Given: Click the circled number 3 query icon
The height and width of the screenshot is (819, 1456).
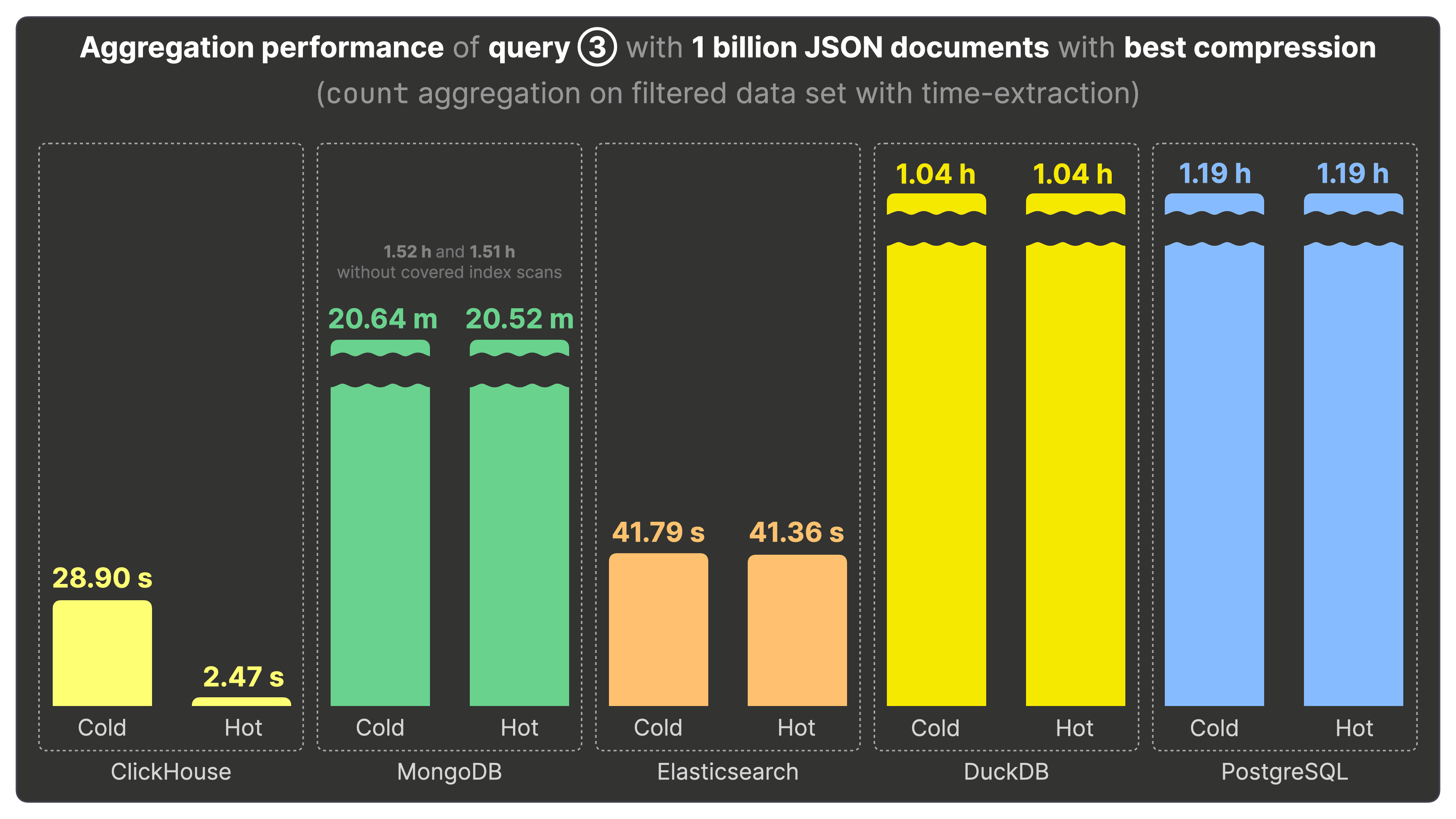Looking at the screenshot, I should tap(597, 47).
